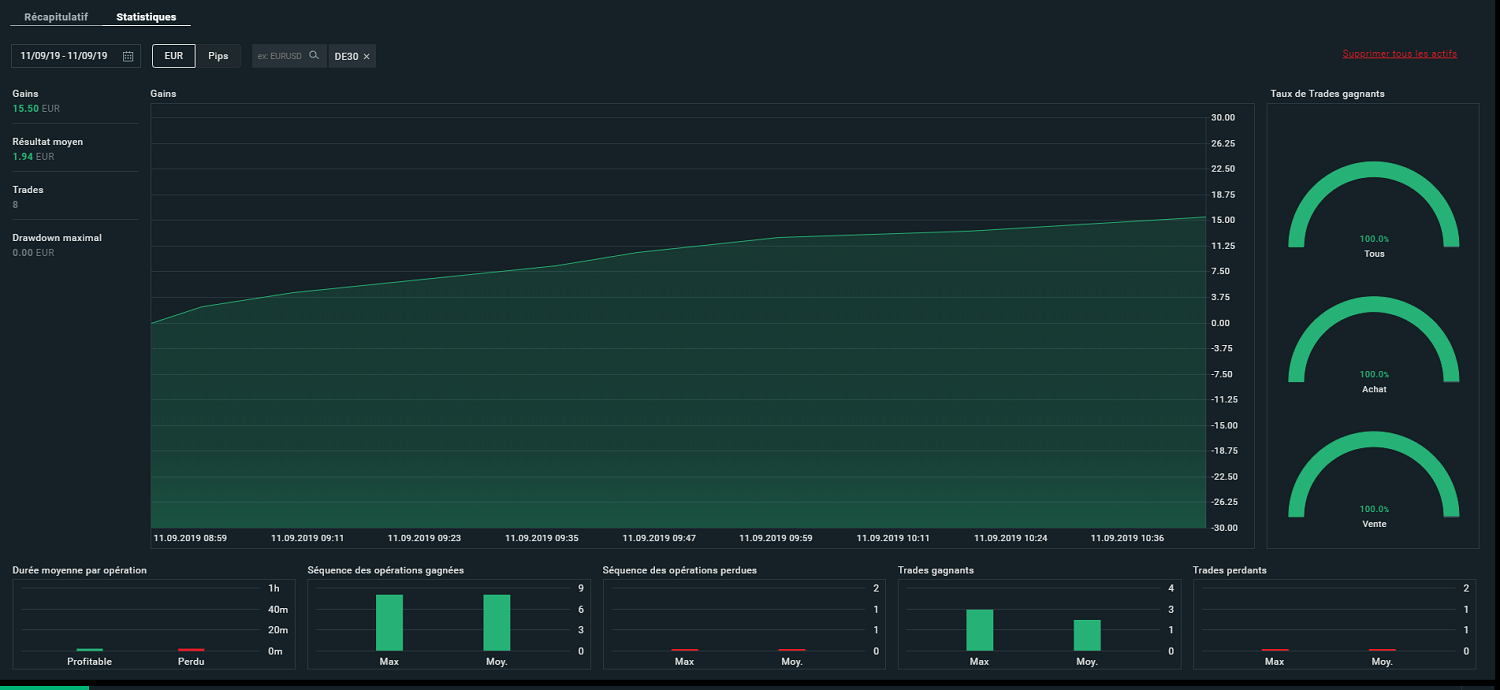Select the Statistiques tab
The height and width of the screenshot is (690, 1500).
[x=146, y=17]
